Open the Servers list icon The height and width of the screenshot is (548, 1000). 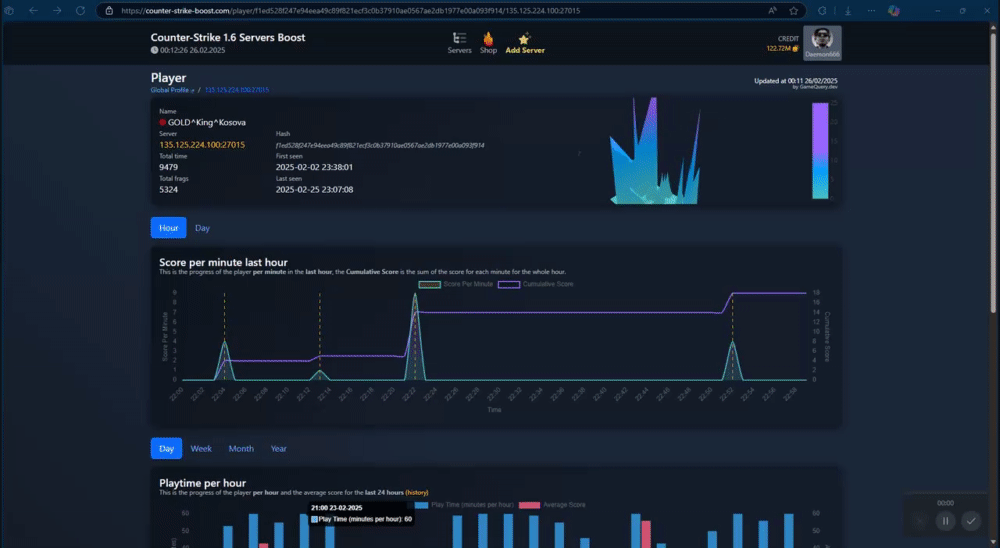coord(459,38)
